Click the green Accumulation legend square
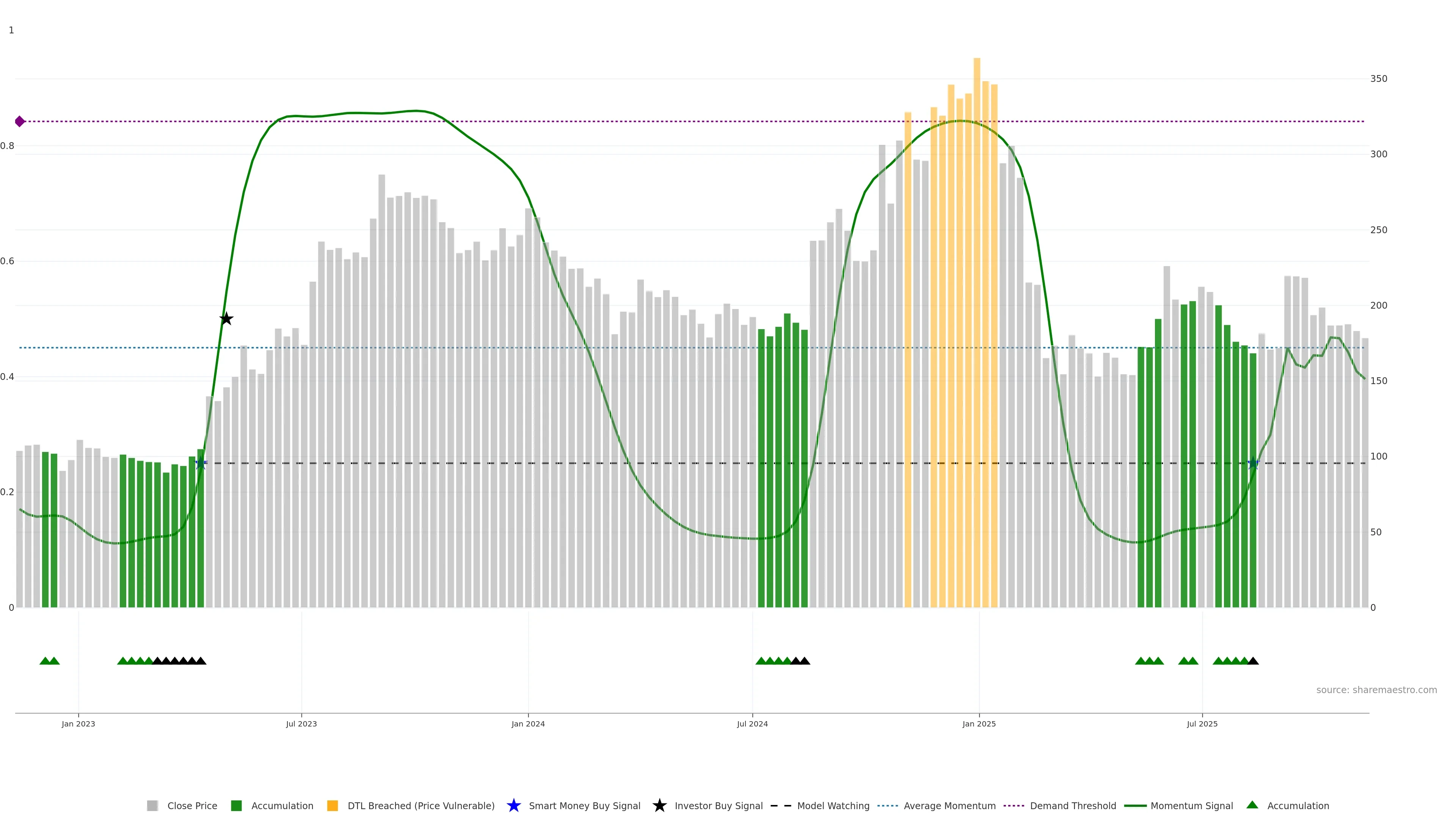 click(x=236, y=805)
